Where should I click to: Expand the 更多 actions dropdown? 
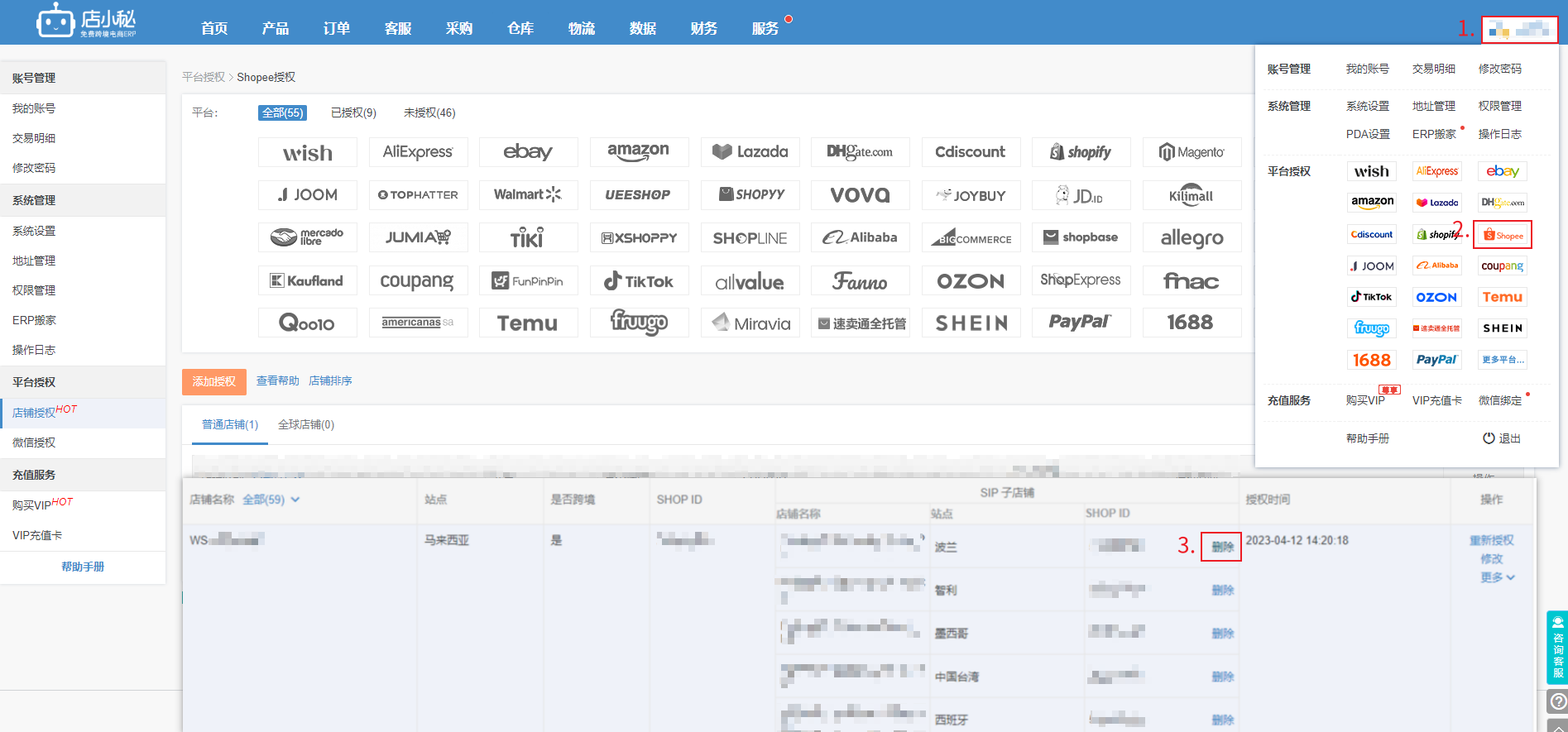coord(1498,577)
